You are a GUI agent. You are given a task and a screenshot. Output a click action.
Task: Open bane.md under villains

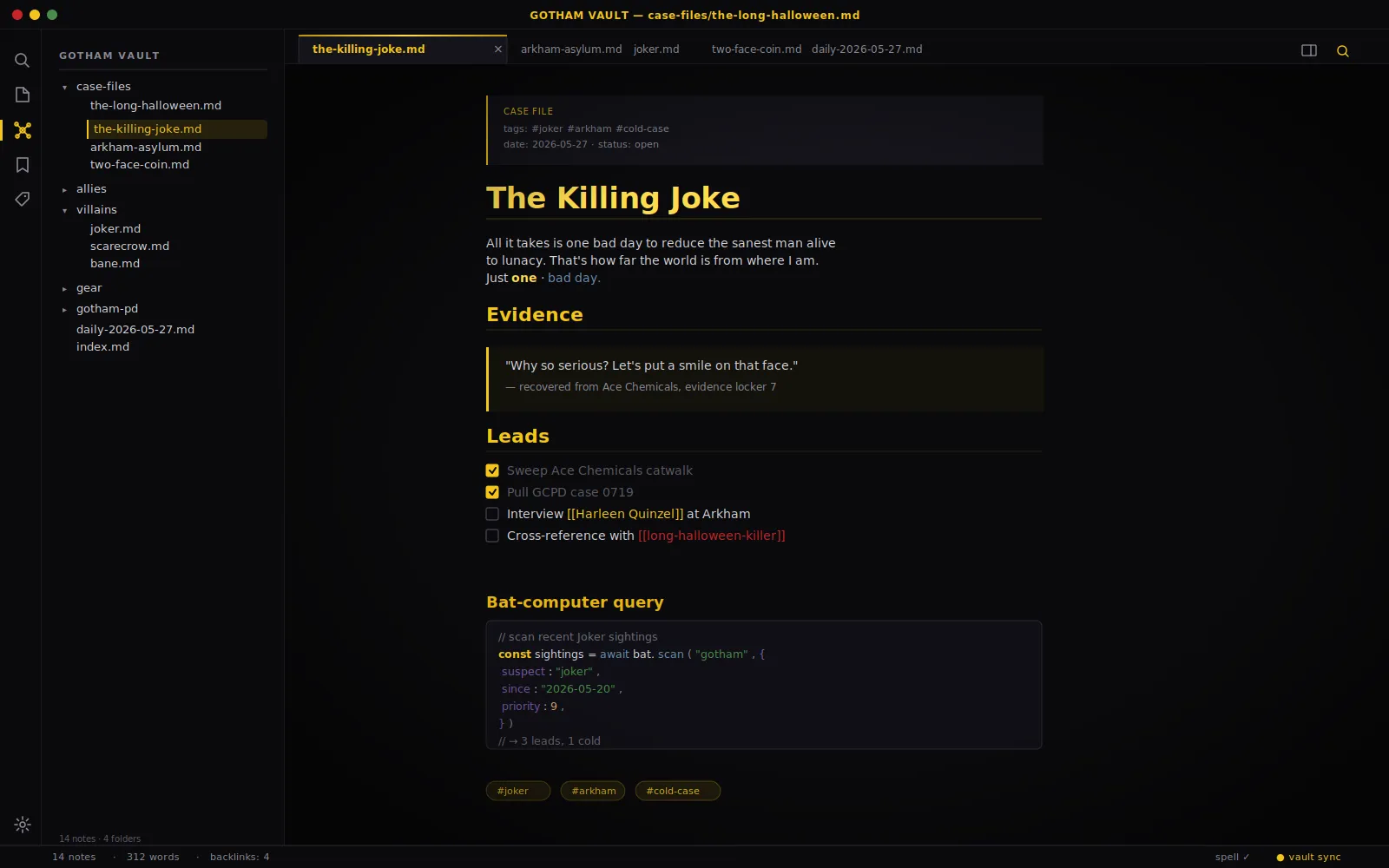pyautogui.click(x=115, y=264)
